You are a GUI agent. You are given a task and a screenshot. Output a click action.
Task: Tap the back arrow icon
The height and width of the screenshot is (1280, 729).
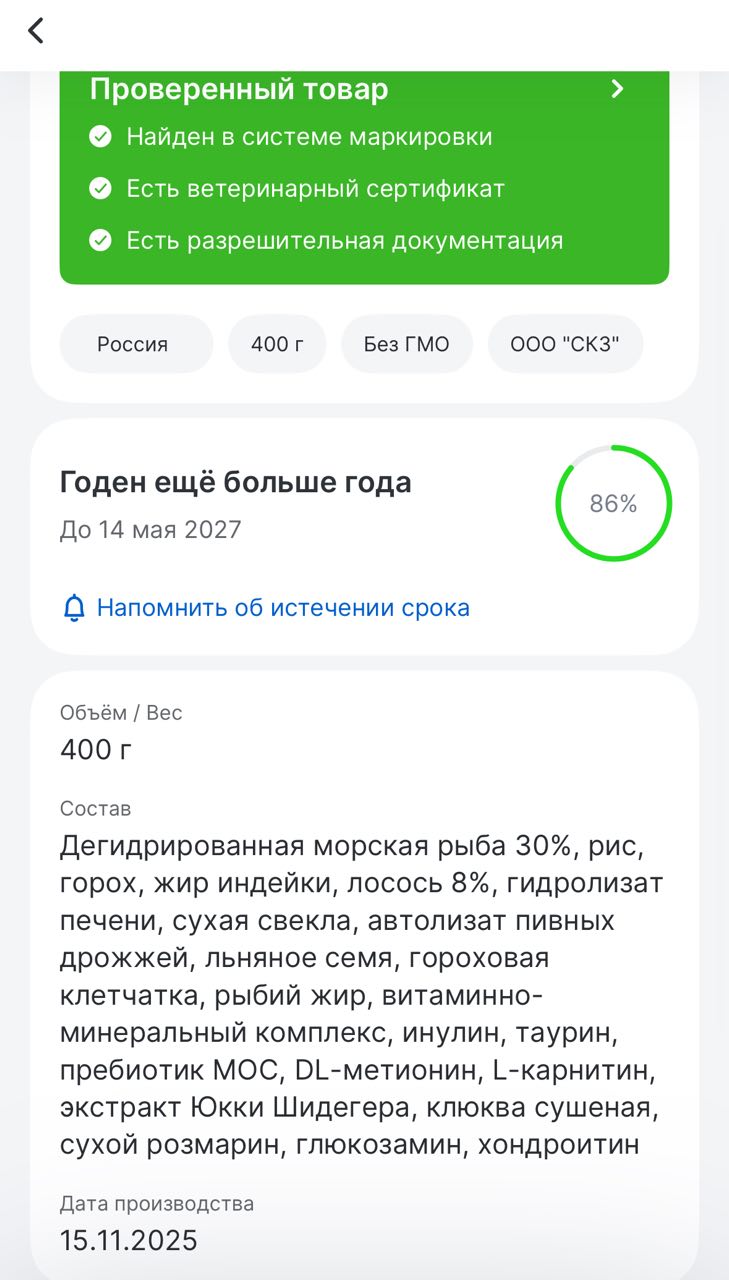(x=36, y=31)
